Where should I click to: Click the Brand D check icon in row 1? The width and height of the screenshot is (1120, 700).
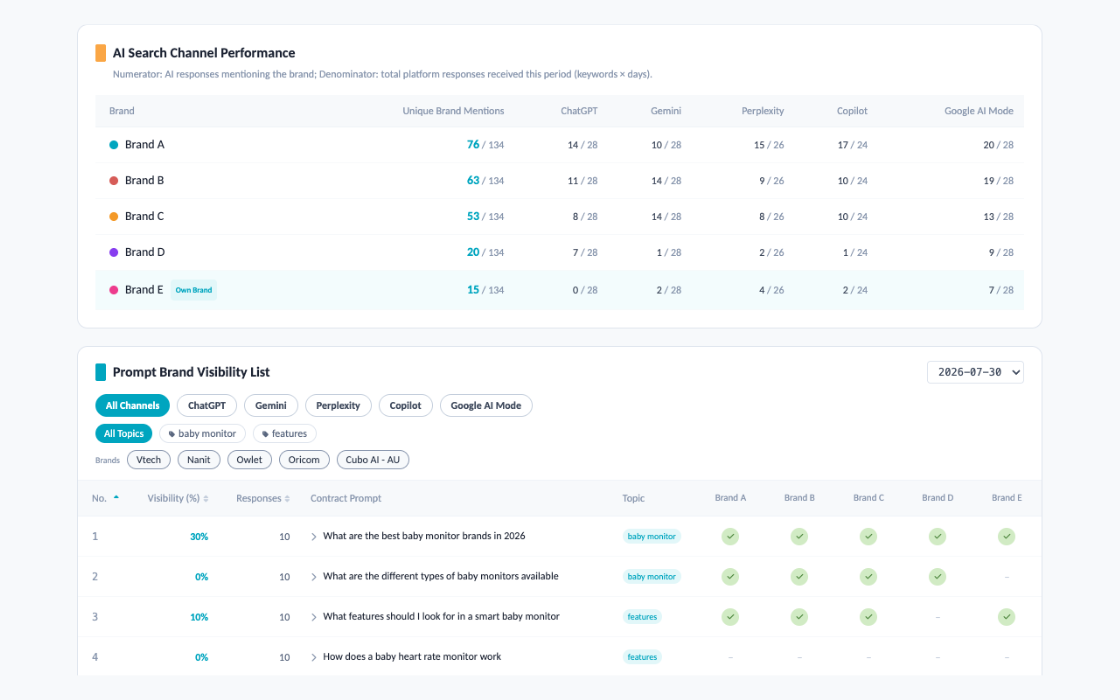click(x=937, y=536)
